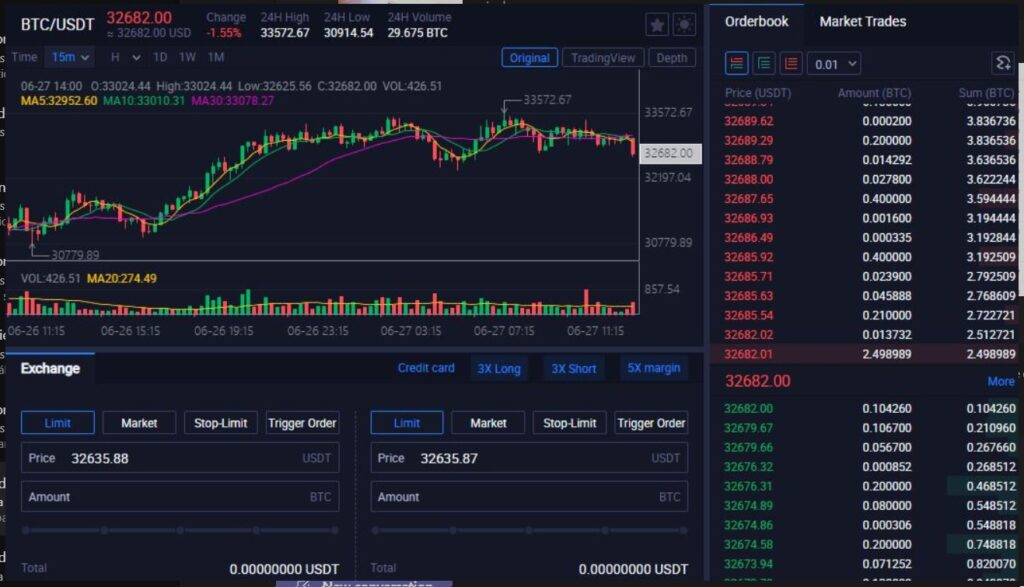
Task: Click the orderbook swap icon
Action: [x=1003, y=63]
